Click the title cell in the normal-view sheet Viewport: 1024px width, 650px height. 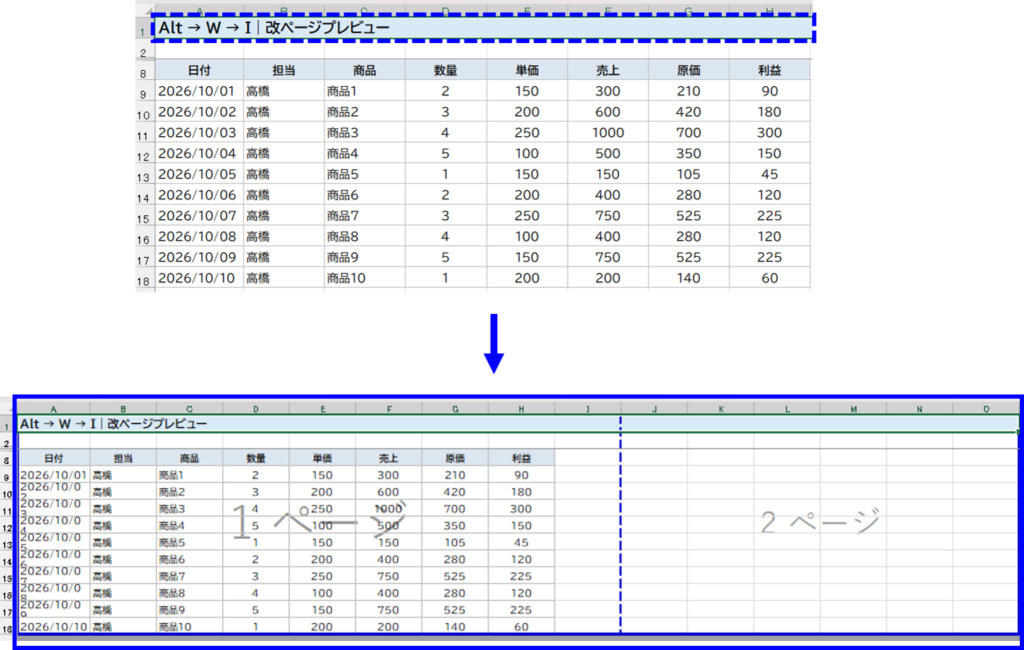tap(484, 28)
